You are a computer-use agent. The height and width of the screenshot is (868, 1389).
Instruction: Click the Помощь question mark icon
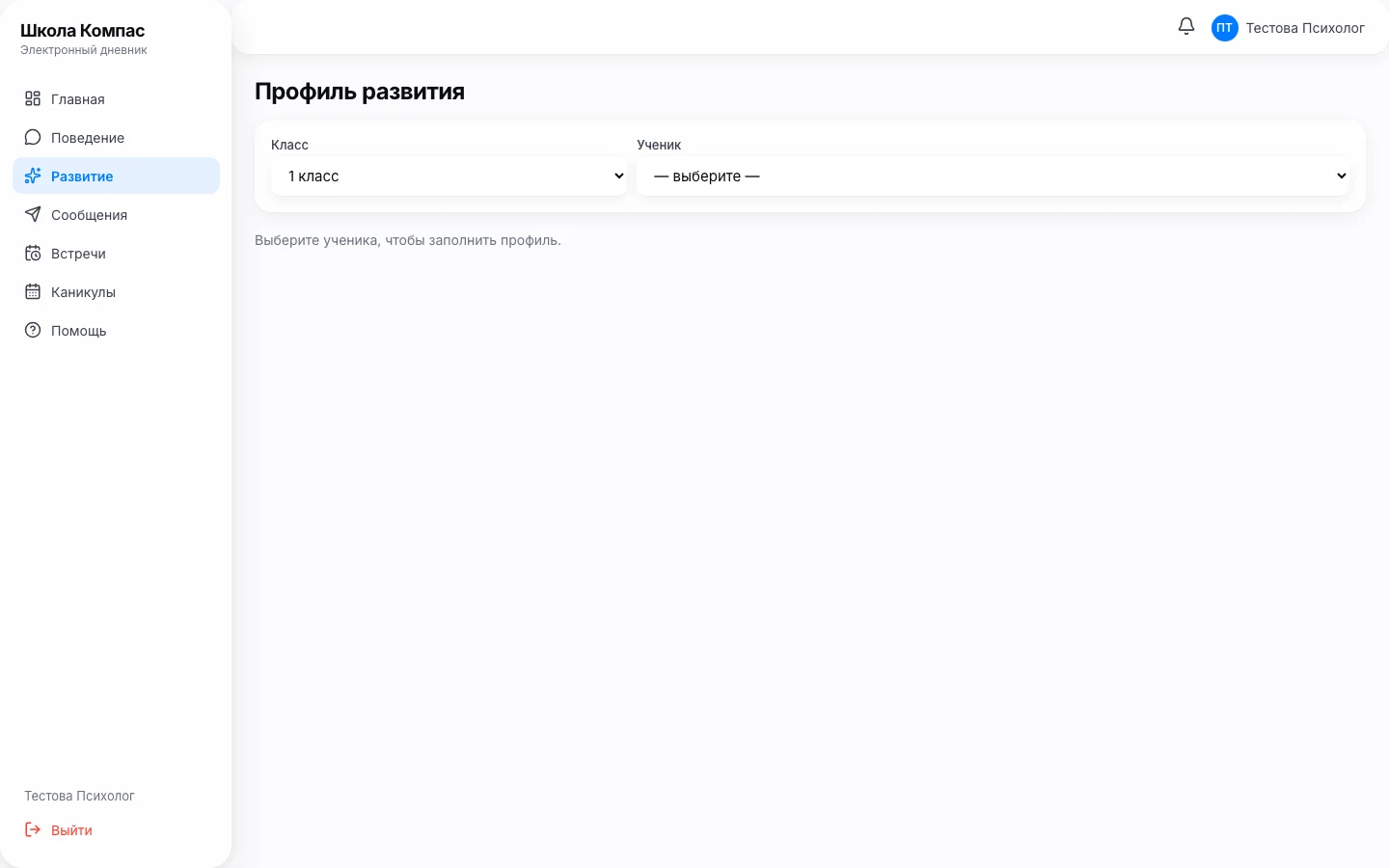click(33, 330)
